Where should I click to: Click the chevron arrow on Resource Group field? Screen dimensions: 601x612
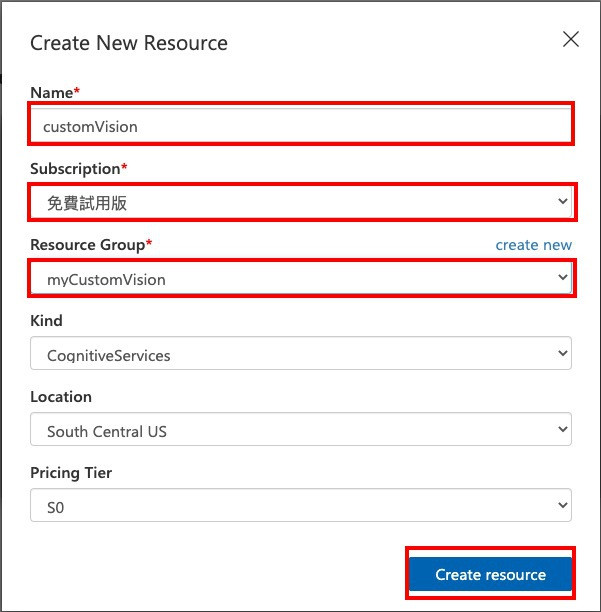(561, 279)
